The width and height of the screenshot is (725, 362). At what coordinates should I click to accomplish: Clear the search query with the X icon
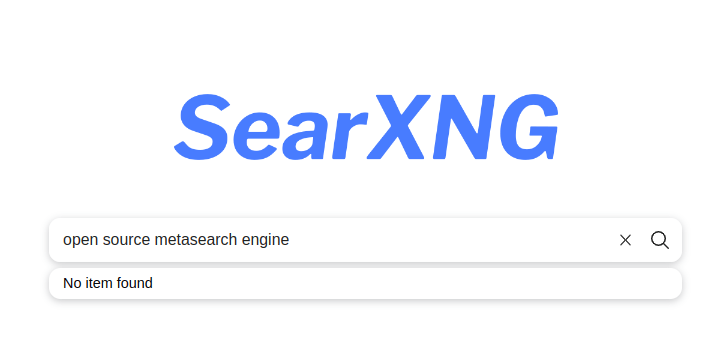click(625, 240)
